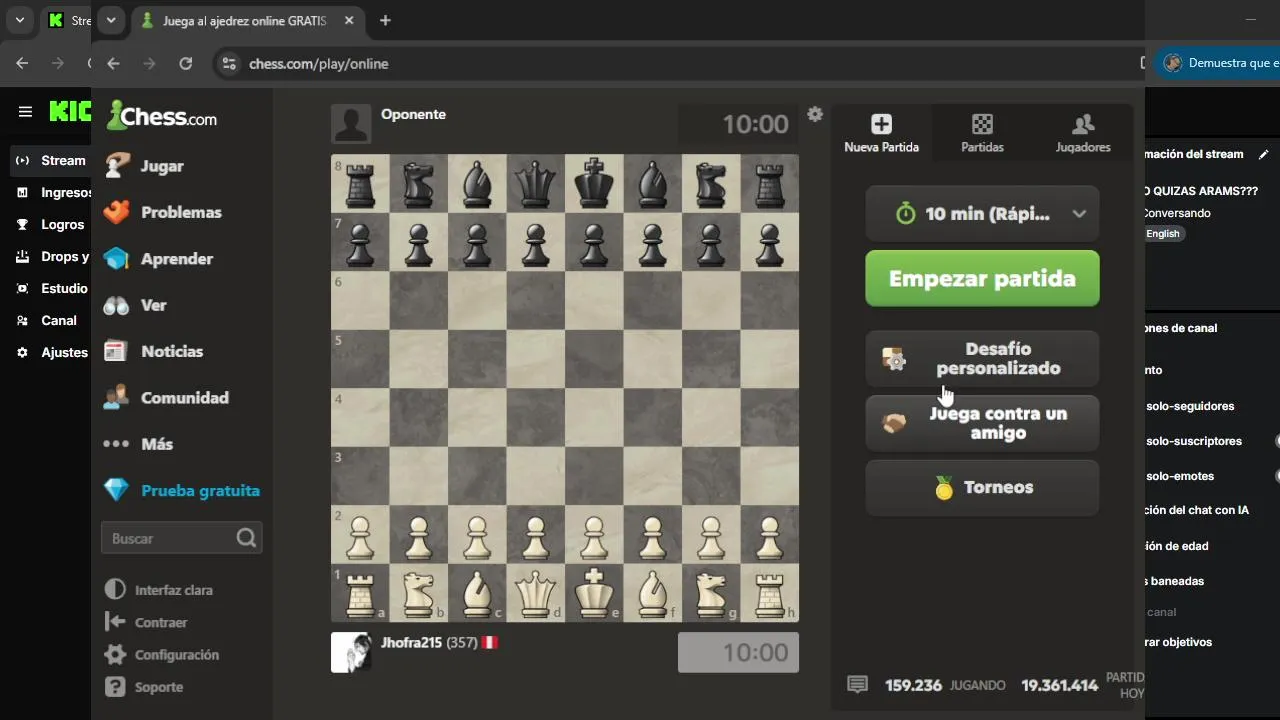1280x720 pixels.
Task: Select the white queen on d1
Action: (x=535, y=593)
